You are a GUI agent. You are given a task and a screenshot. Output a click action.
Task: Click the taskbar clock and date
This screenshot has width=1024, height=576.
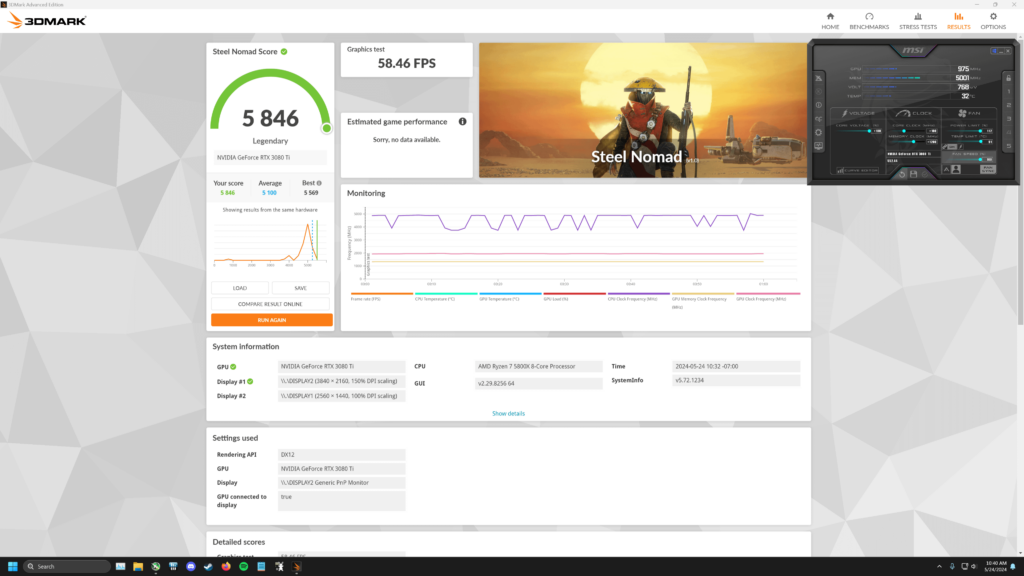(x=996, y=566)
